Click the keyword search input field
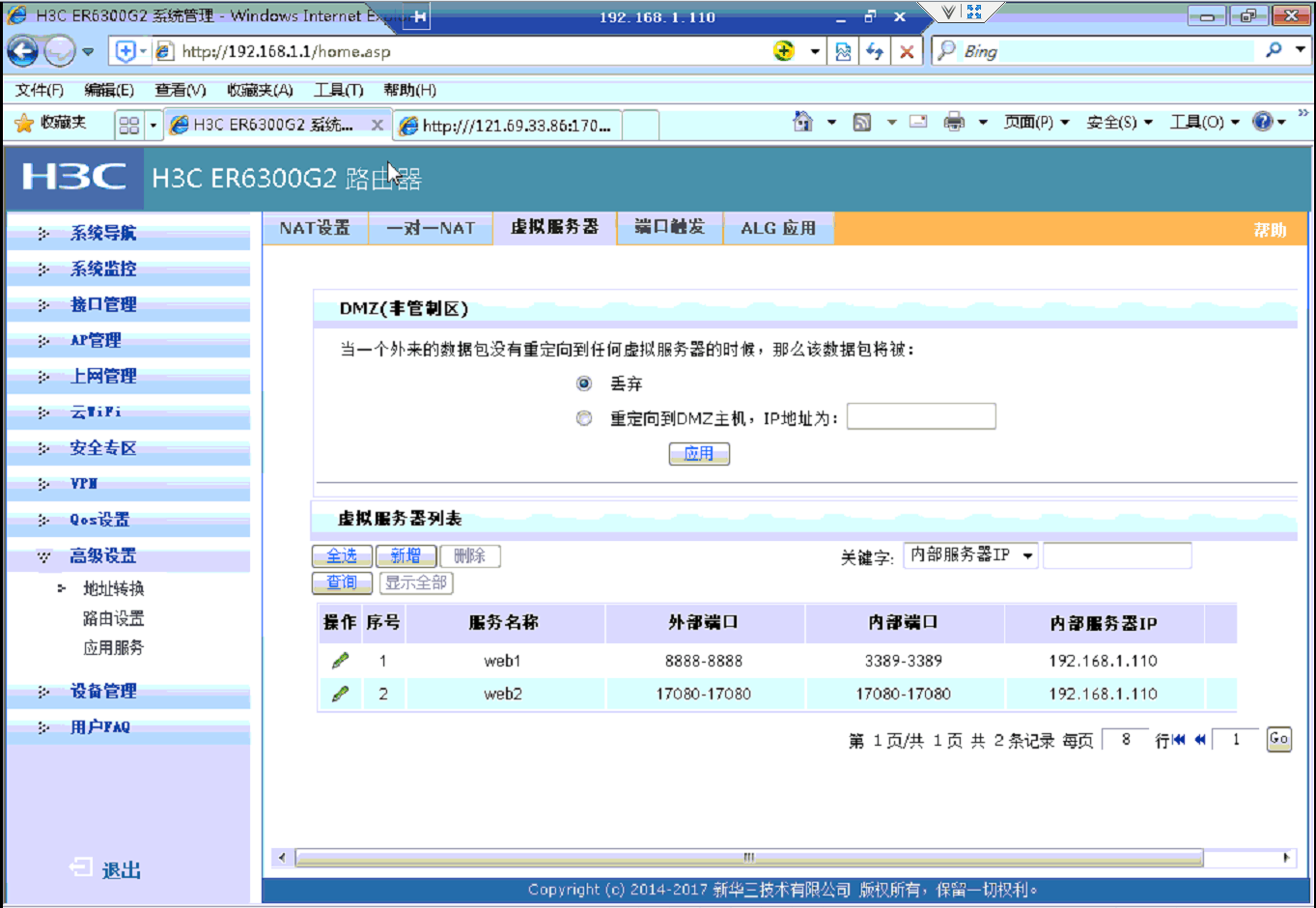This screenshot has width=1316, height=908. click(x=1117, y=555)
